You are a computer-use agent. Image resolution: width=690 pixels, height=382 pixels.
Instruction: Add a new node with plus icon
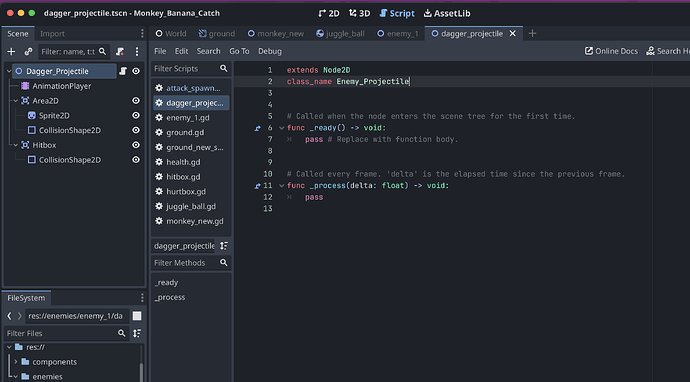[11, 51]
